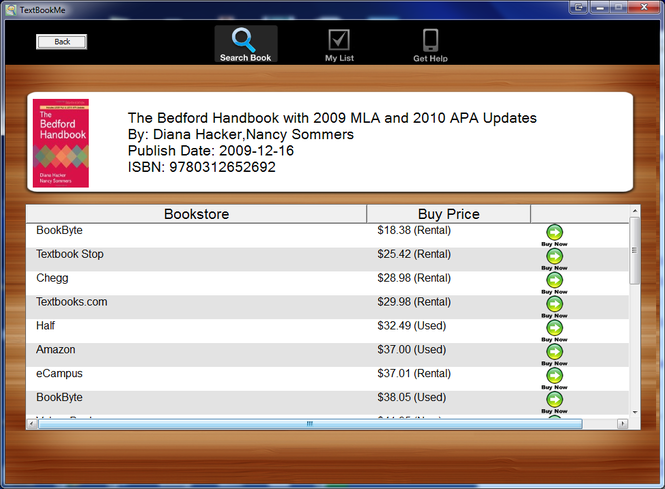Viewport: 665px width, 489px height.
Task: Click Buy Now icon for eCampus rental
Action: tap(554, 376)
